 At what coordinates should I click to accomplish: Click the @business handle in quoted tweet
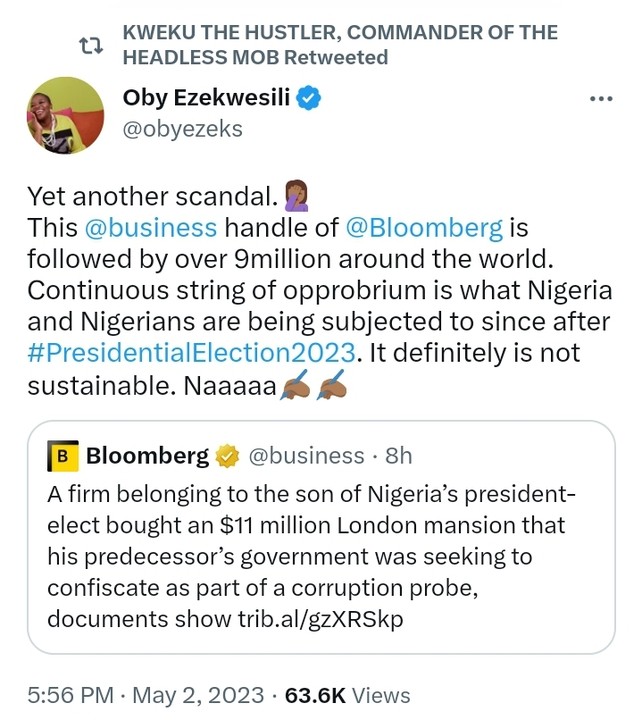pyautogui.click(x=305, y=456)
